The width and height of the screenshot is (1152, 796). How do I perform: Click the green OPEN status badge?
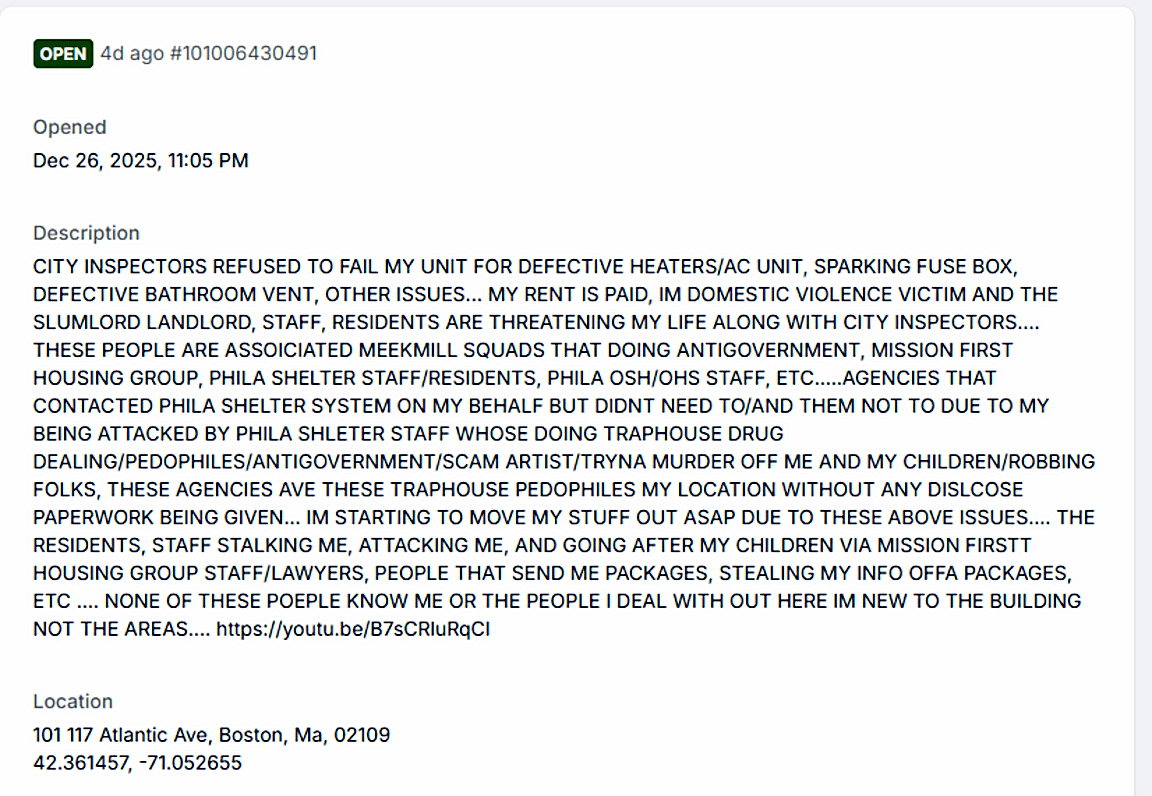click(63, 53)
